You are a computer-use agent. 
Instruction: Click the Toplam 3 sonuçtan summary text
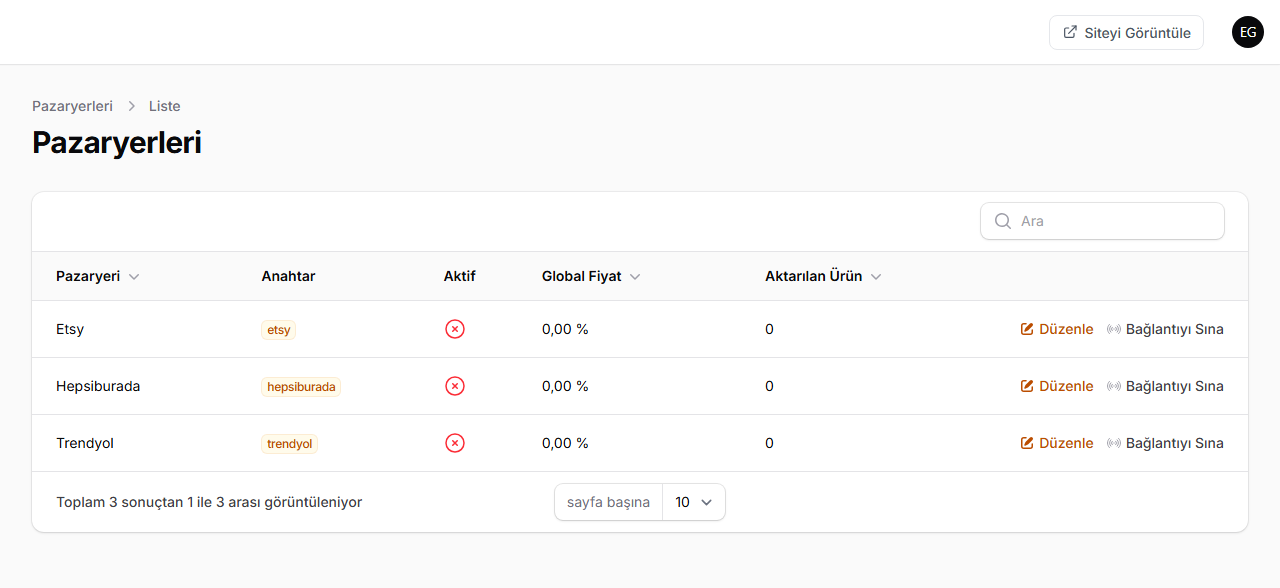coord(209,502)
